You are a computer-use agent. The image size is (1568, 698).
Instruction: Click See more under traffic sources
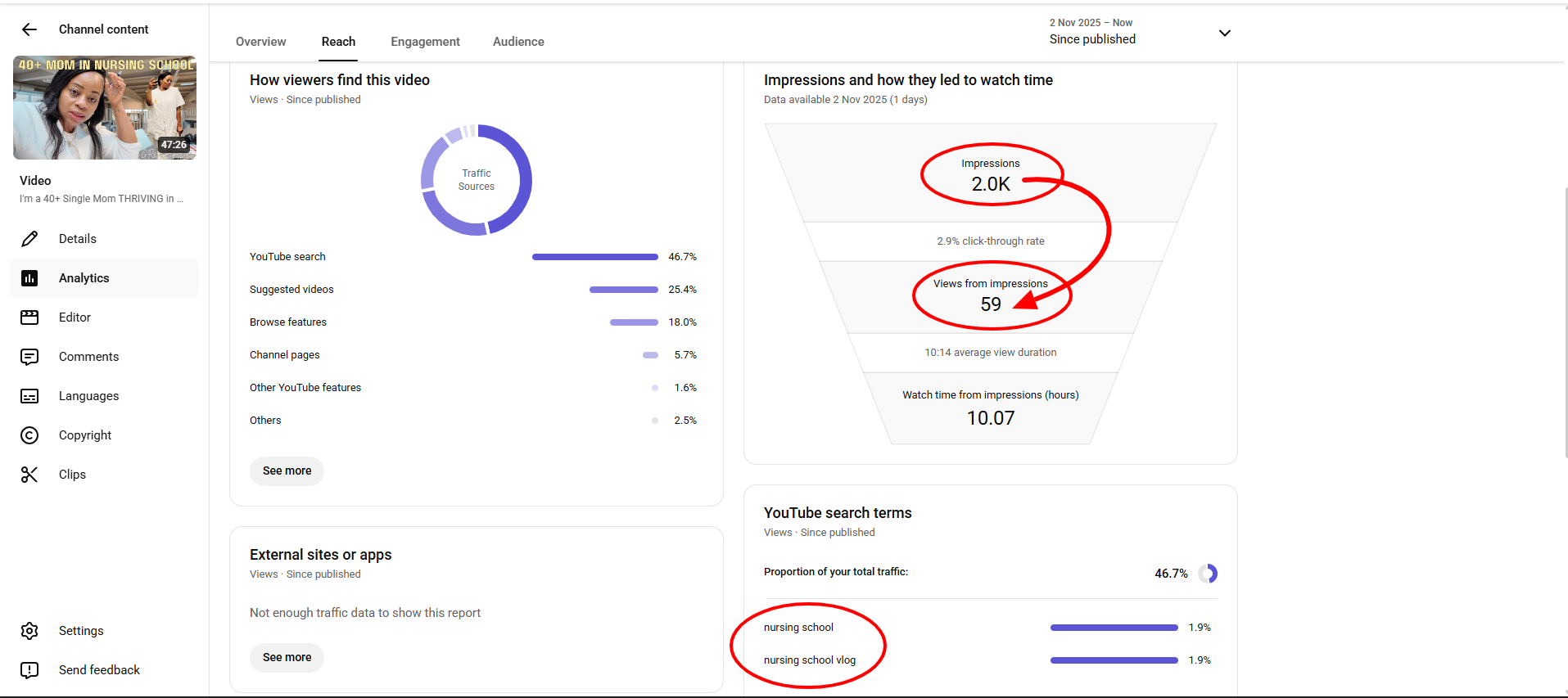(x=287, y=471)
